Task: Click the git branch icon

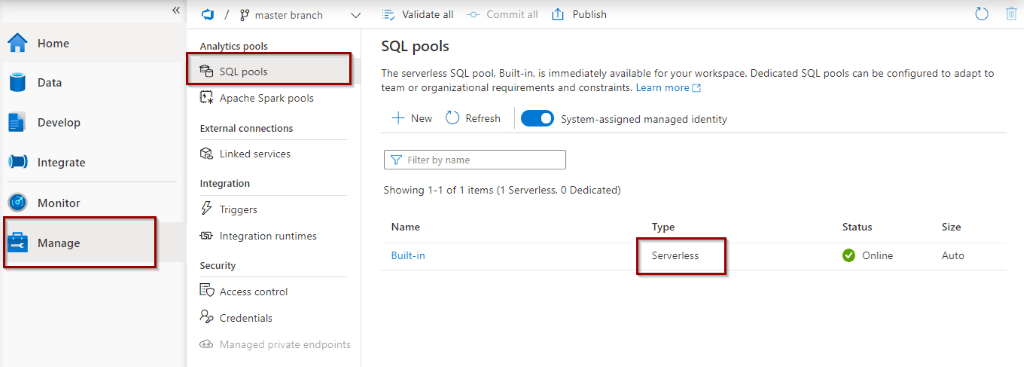Action: pos(245,14)
